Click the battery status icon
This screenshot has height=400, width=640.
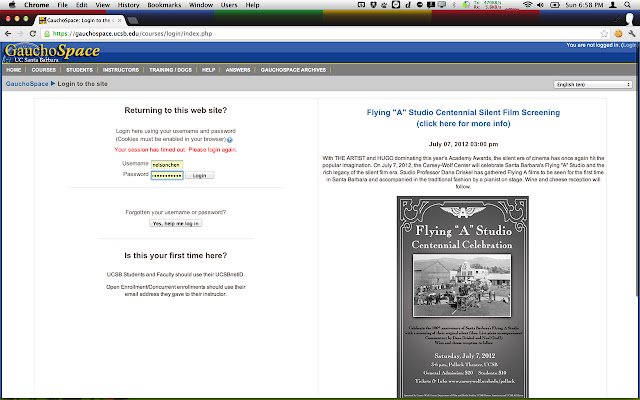[555, 5]
